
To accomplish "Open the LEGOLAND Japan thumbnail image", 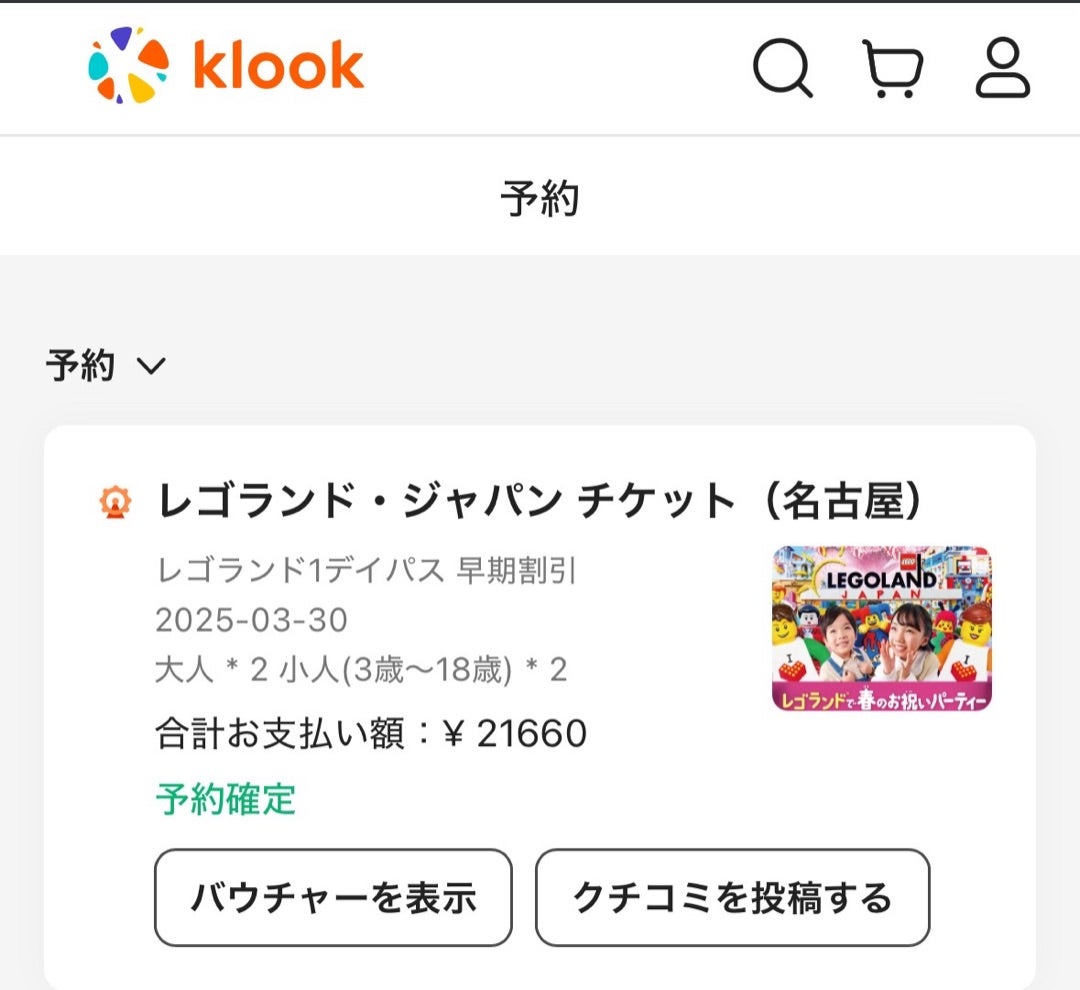I will coord(882,628).
